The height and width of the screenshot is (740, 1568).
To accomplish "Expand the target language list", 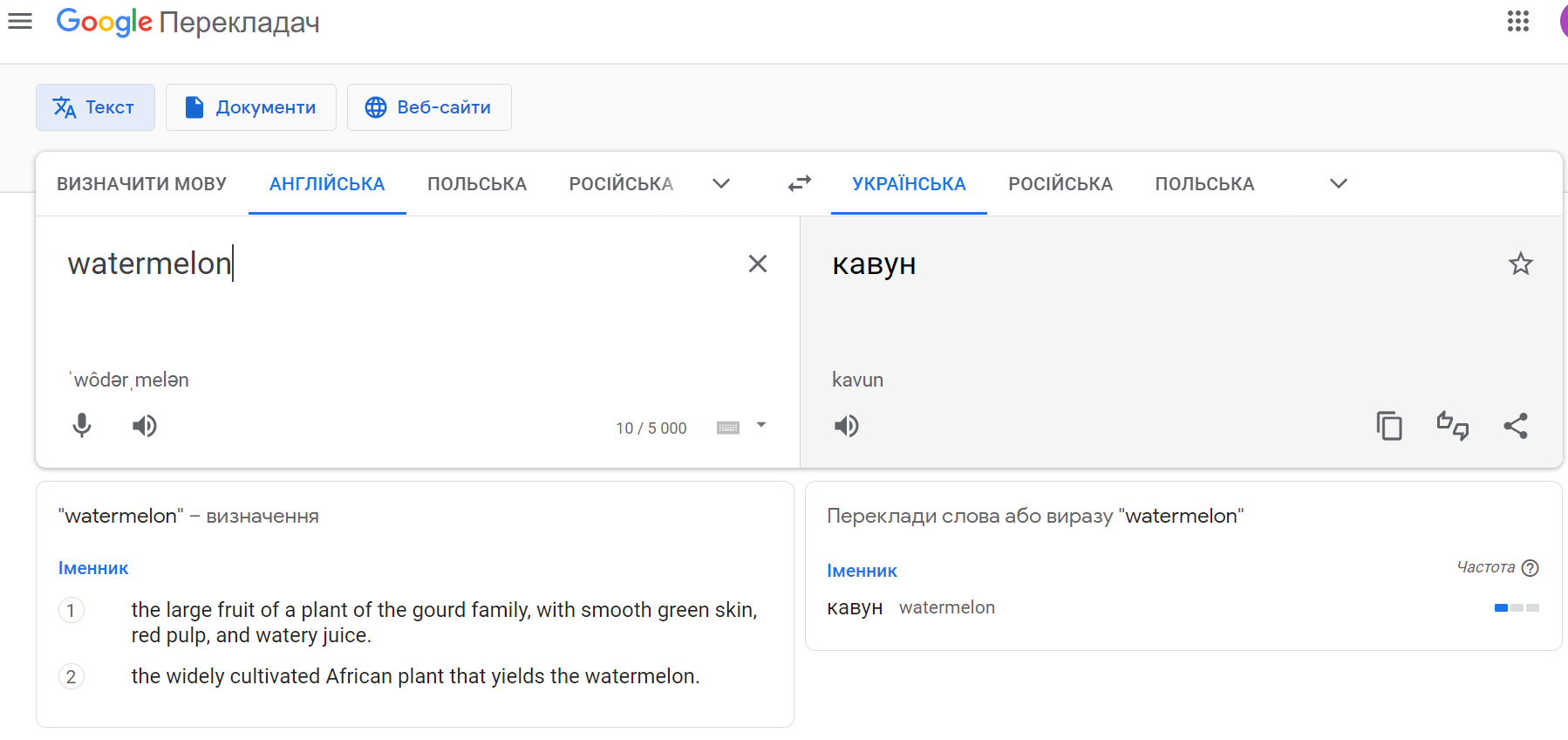I will click(1338, 183).
